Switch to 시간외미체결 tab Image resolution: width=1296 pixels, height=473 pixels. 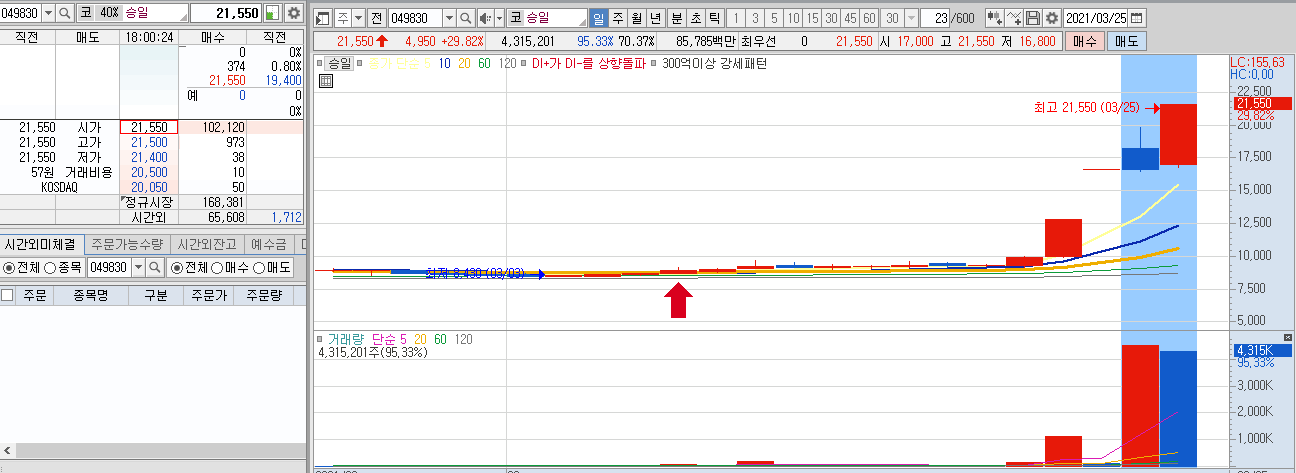click(x=42, y=244)
